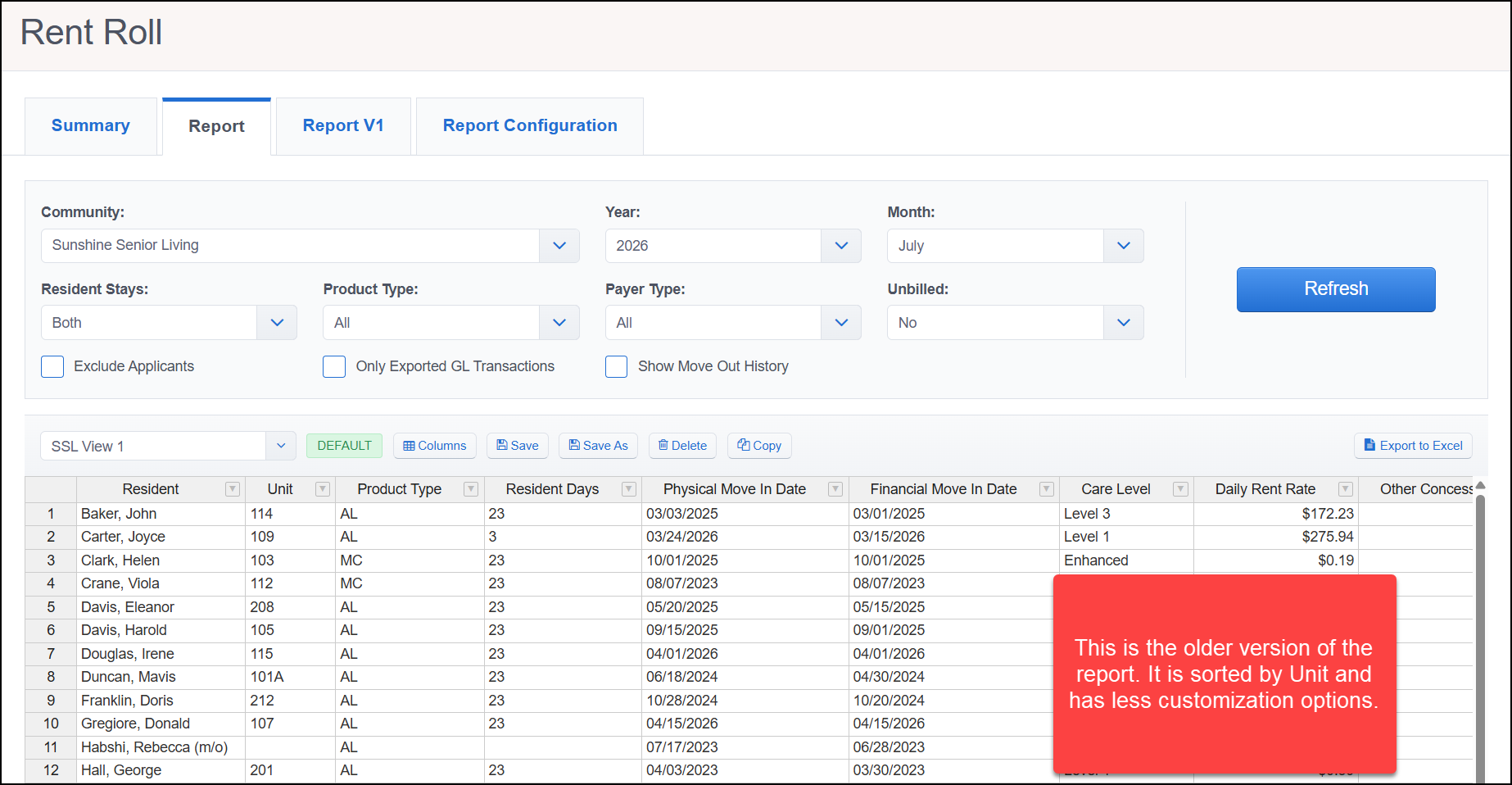Select the Report tab
Viewport: 1512px width, 785px height.
pyautogui.click(x=216, y=126)
